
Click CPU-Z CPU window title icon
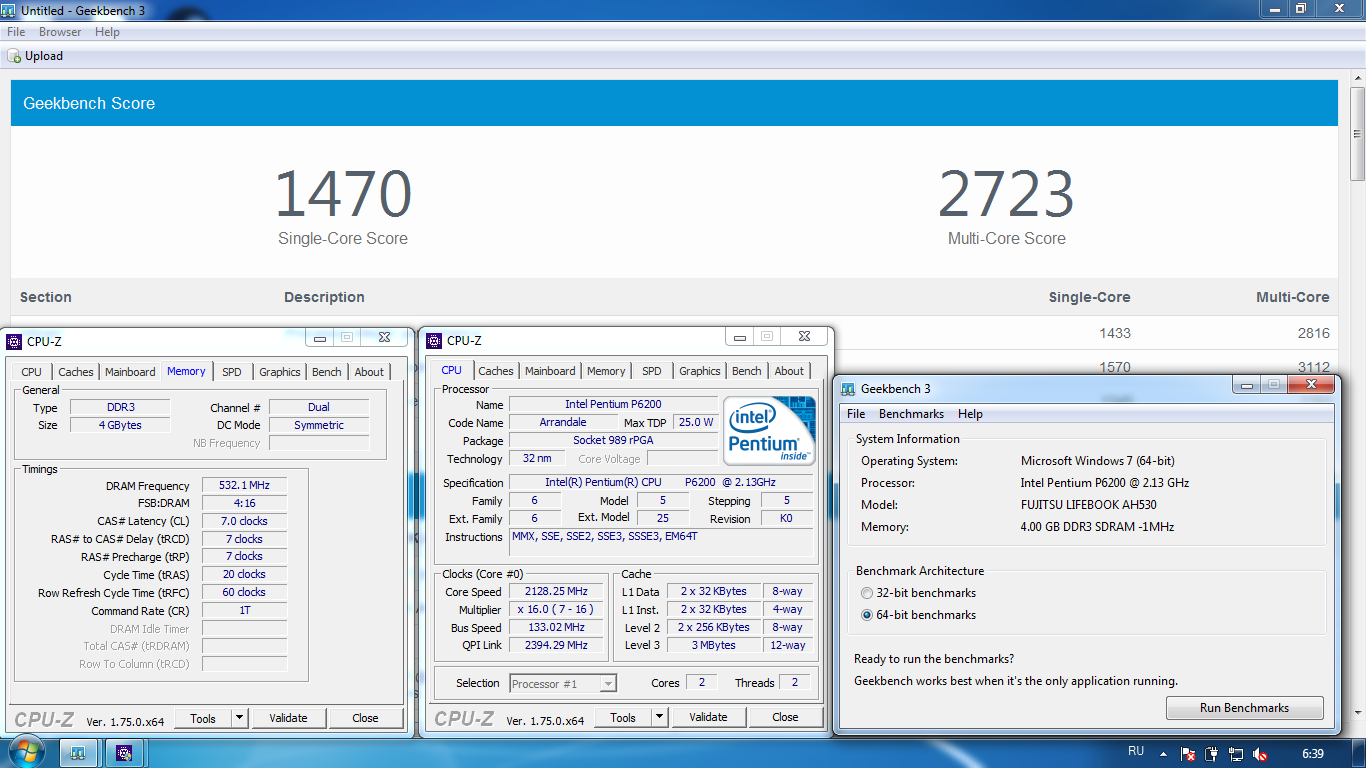click(434, 340)
